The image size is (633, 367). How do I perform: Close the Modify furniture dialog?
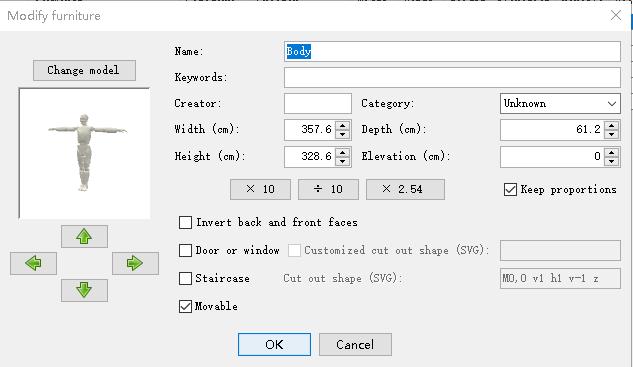tap(616, 15)
